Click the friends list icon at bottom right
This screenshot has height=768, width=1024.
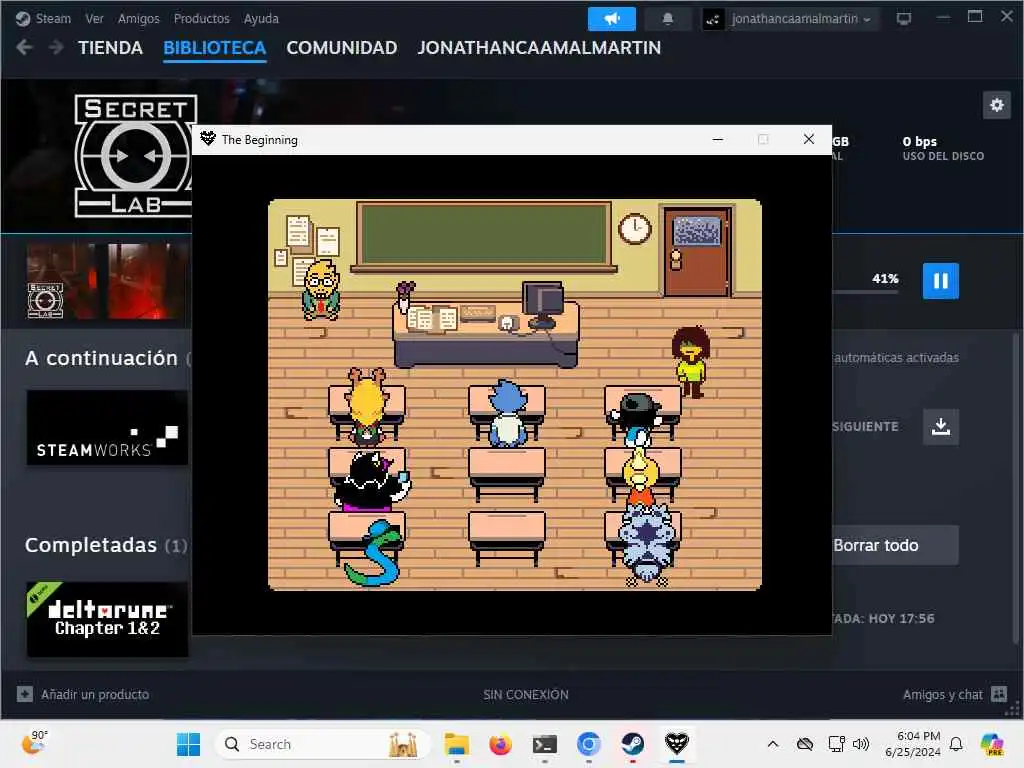(x=999, y=694)
